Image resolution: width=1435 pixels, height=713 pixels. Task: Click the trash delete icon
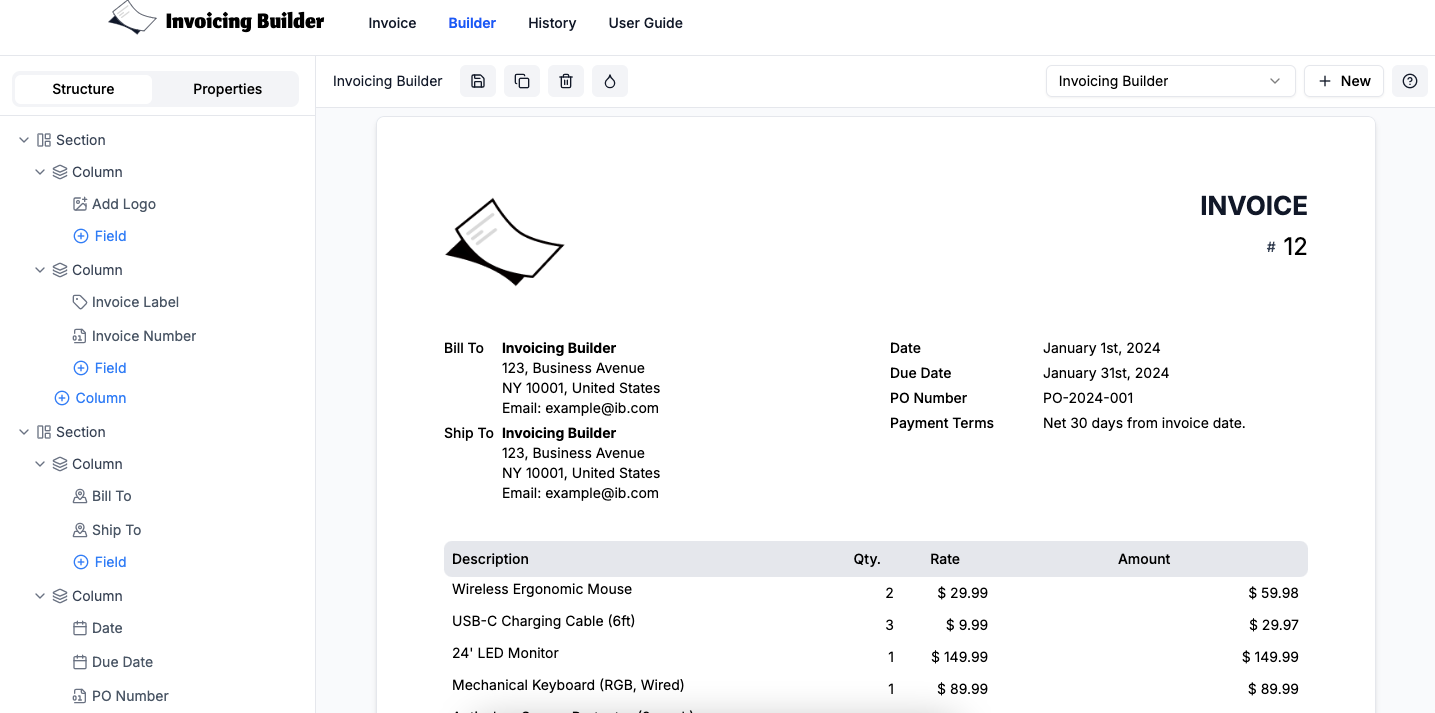(566, 81)
